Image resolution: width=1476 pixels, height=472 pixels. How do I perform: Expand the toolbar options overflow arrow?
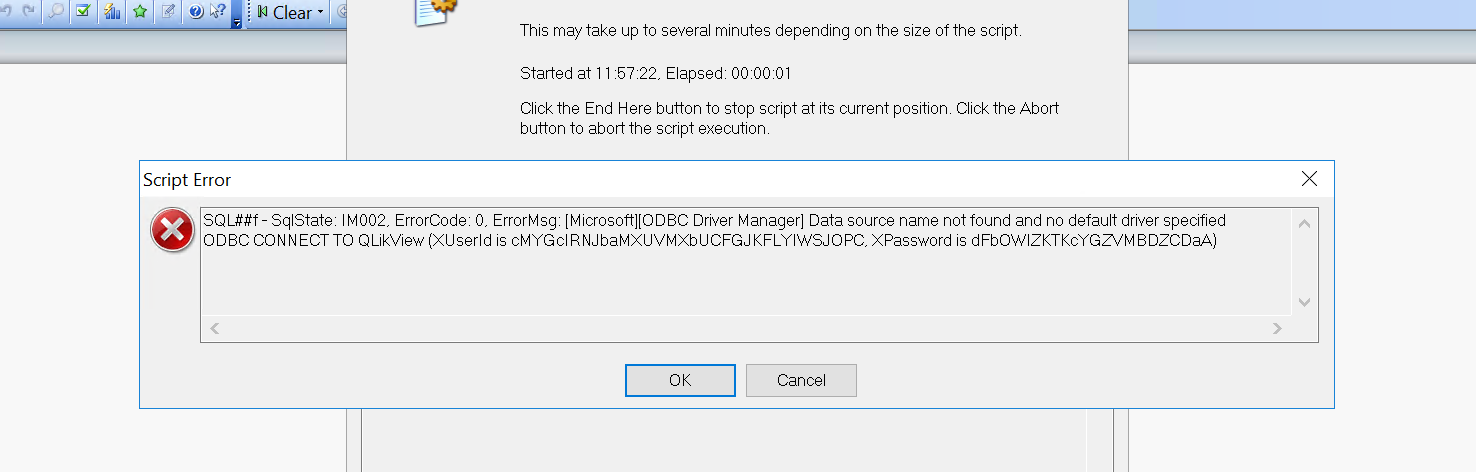pos(236,22)
